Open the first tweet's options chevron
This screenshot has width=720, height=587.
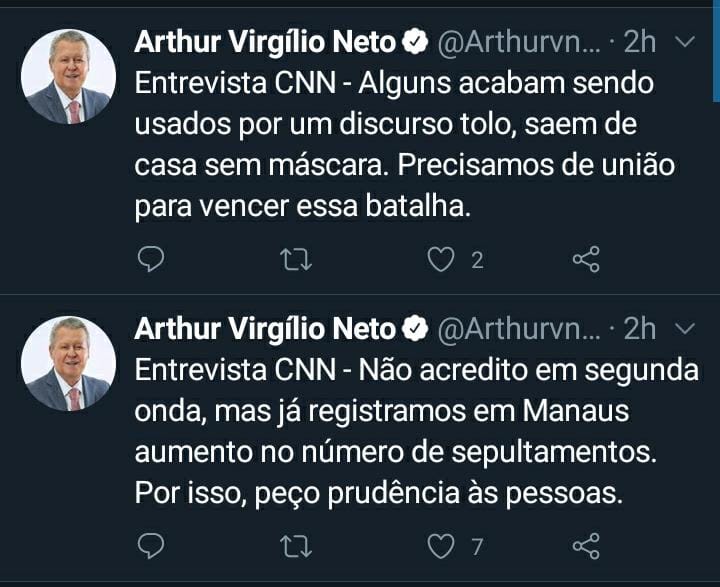point(685,42)
